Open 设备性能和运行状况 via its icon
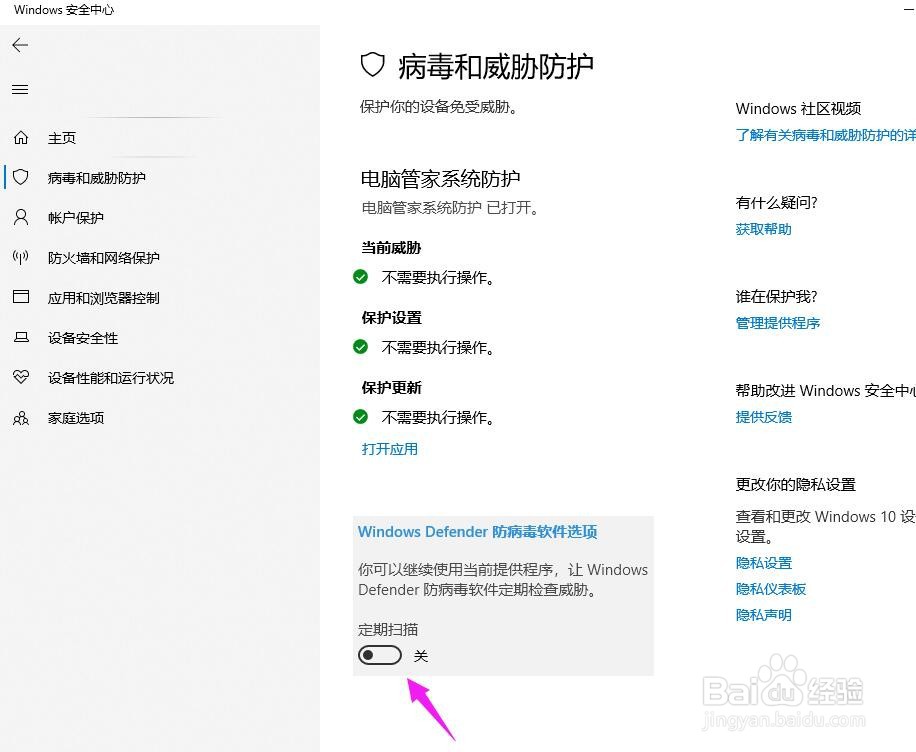The image size is (916, 752). 20,377
